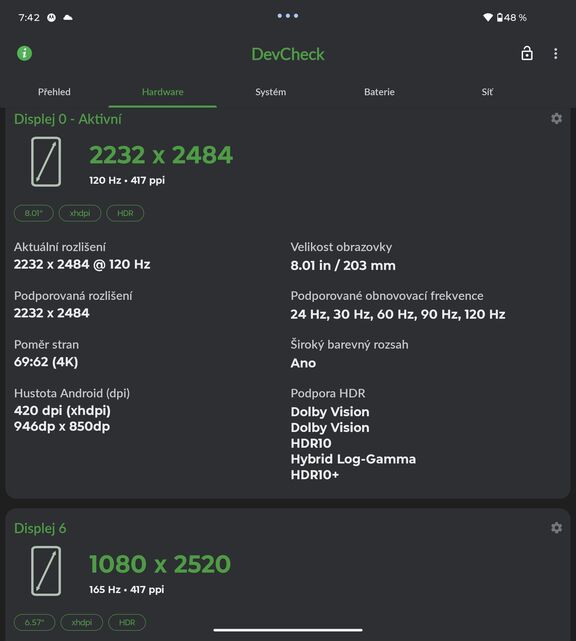
Task: Open settings gear for Displej 6
Action: click(x=556, y=528)
